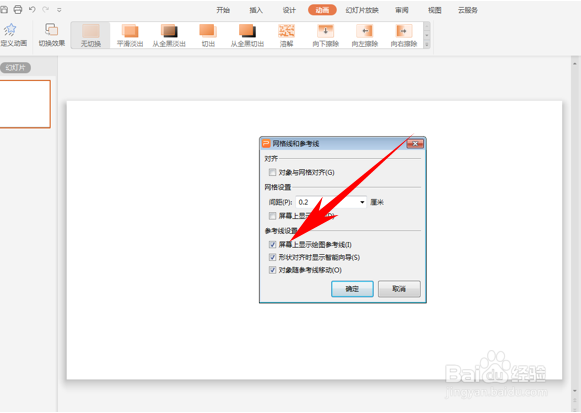Uncheck 形状对齐时显示智能向导(S)
581x413 pixels.
pyautogui.click(x=272, y=257)
